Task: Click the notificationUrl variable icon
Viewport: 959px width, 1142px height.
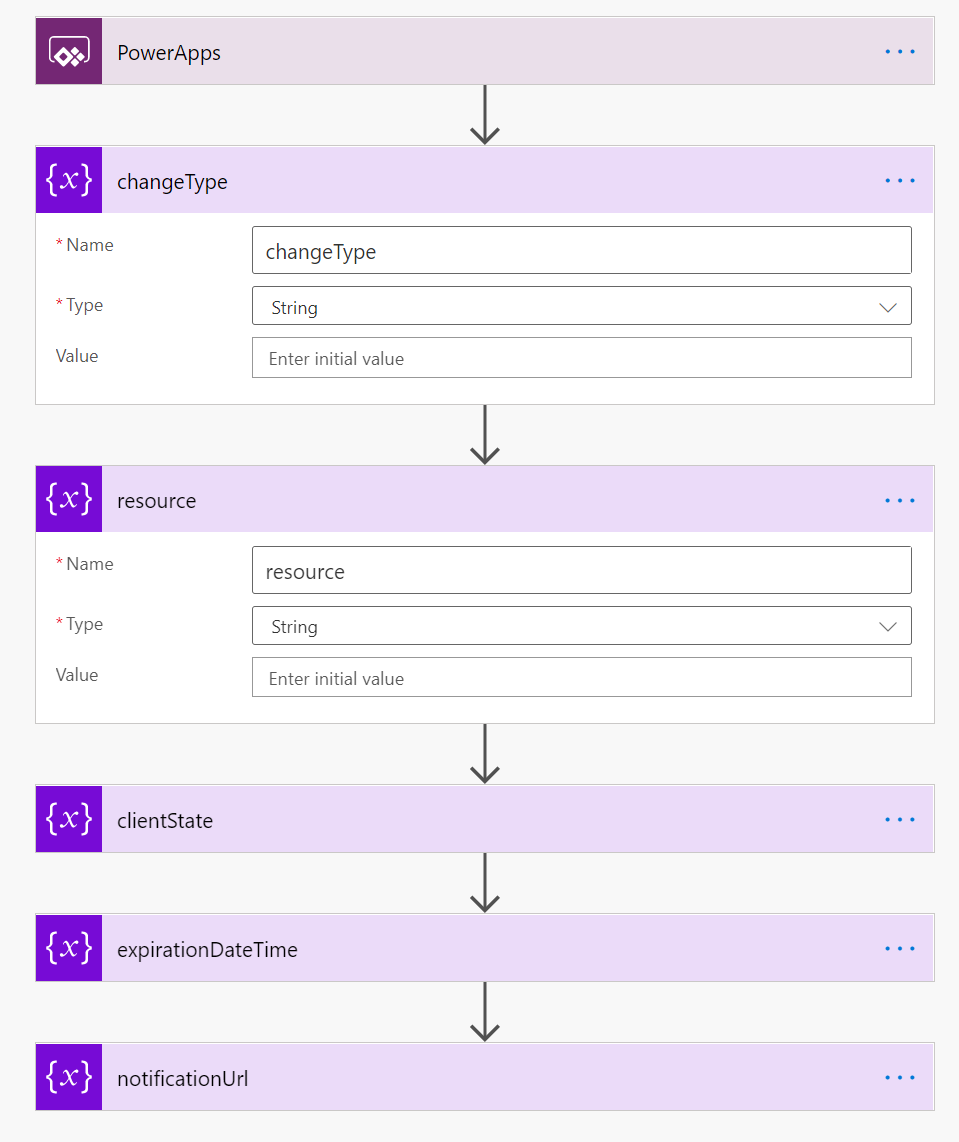Action: point(69,1076)
